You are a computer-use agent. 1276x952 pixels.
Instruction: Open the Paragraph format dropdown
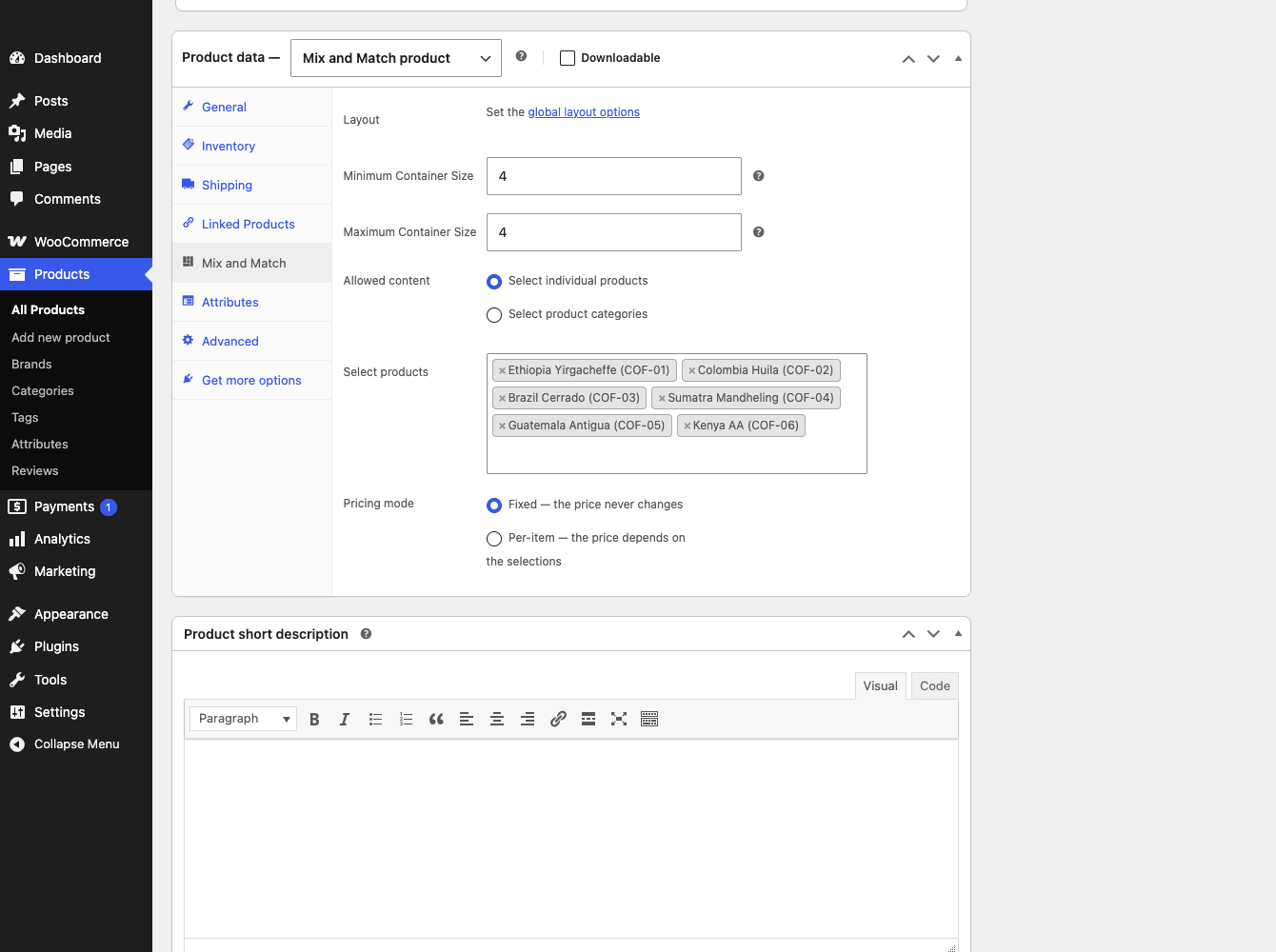click(244, 719)
